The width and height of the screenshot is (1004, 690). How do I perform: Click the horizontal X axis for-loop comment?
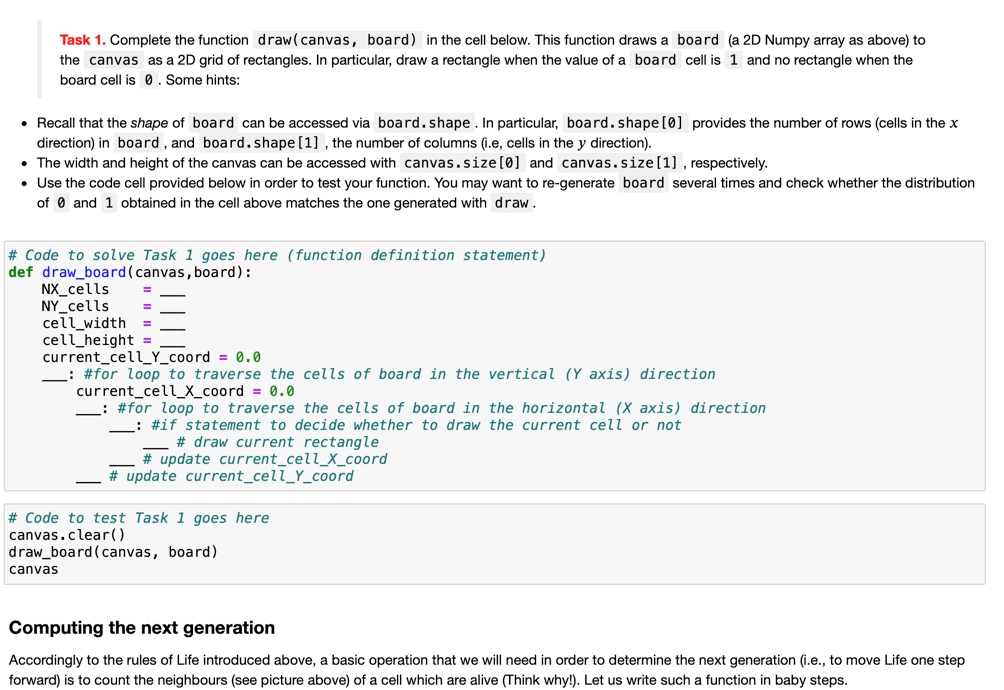click(440, 407)
